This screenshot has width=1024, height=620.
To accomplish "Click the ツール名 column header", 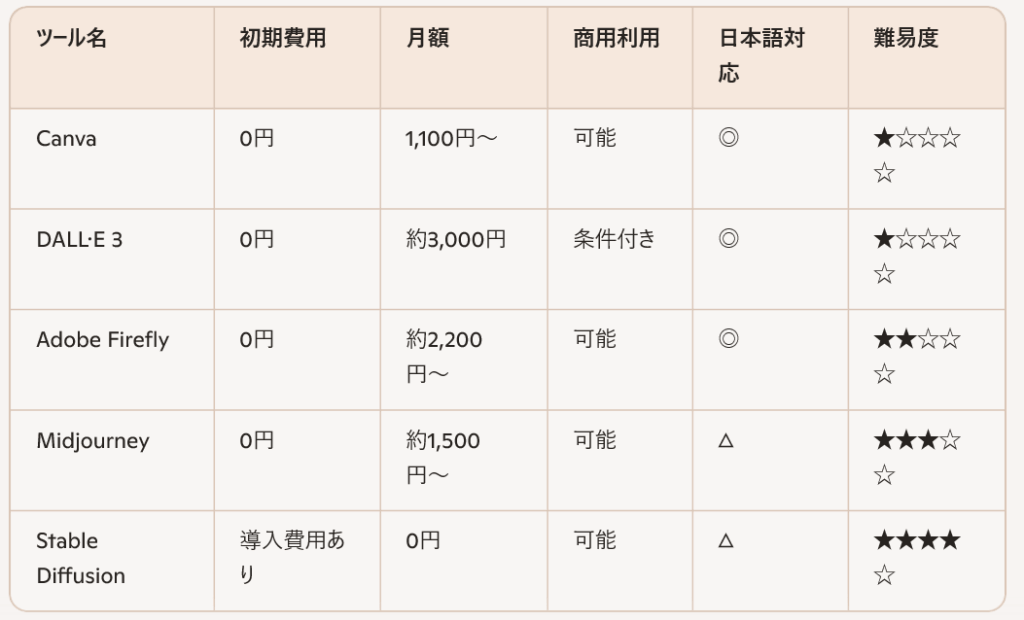I will (71, 39).
